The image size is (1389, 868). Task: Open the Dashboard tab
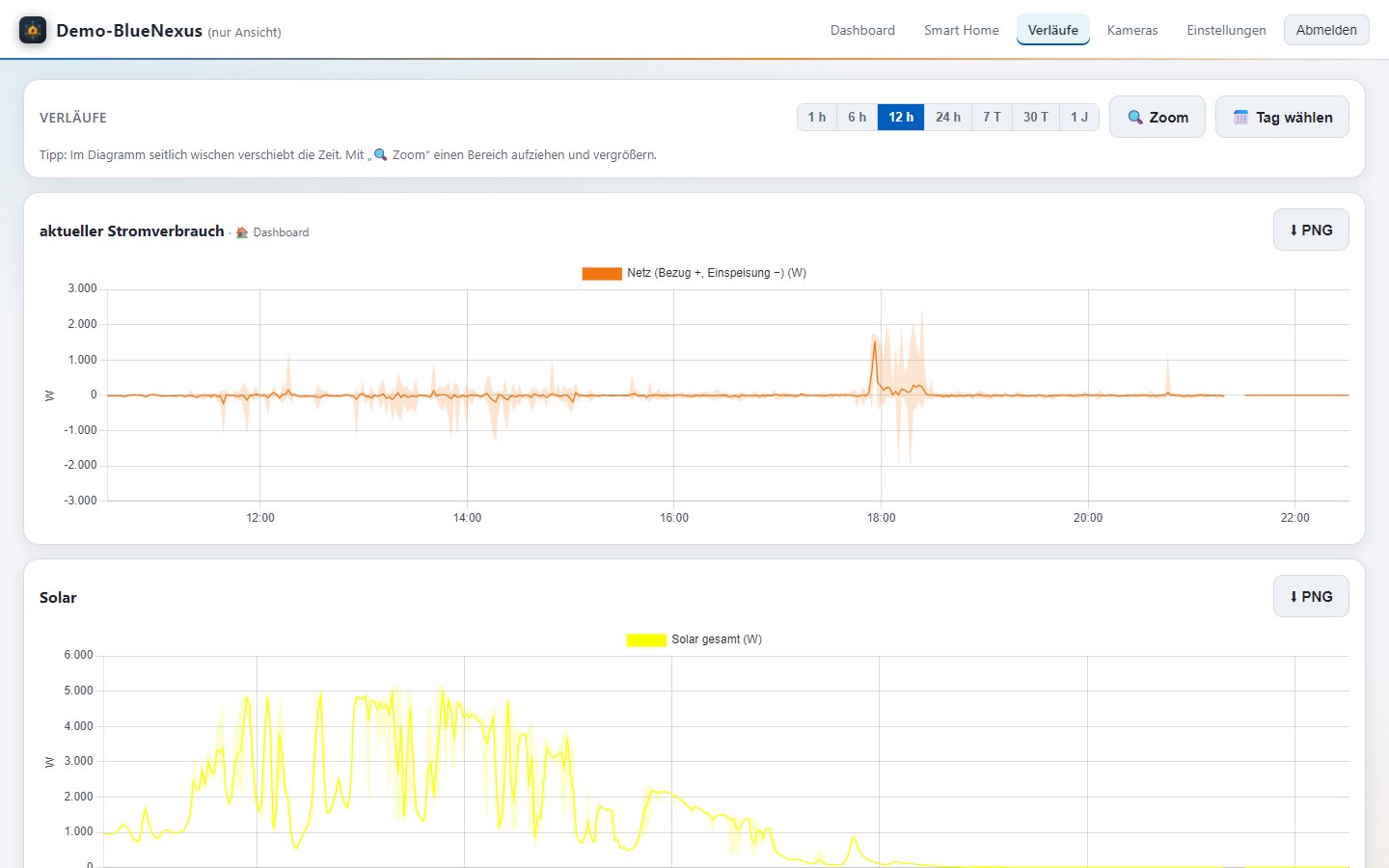click(862, 30)
